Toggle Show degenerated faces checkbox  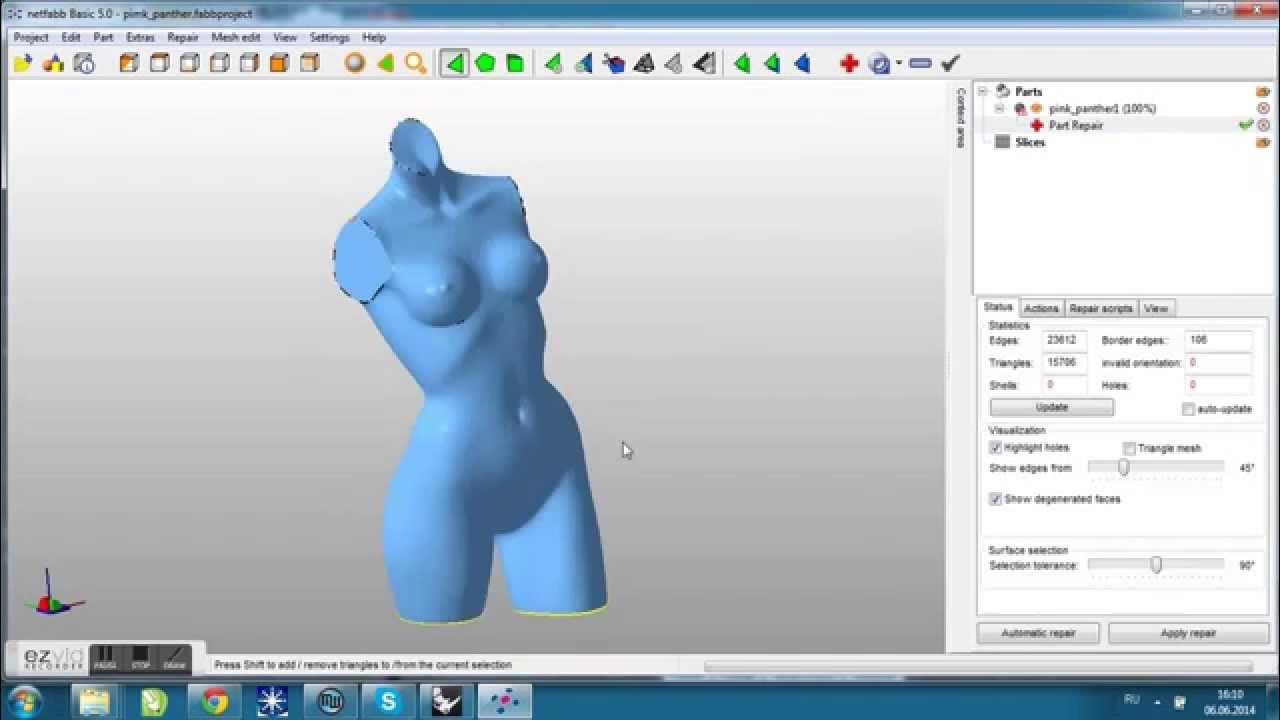pyautogui.click(x=995, y=498)
